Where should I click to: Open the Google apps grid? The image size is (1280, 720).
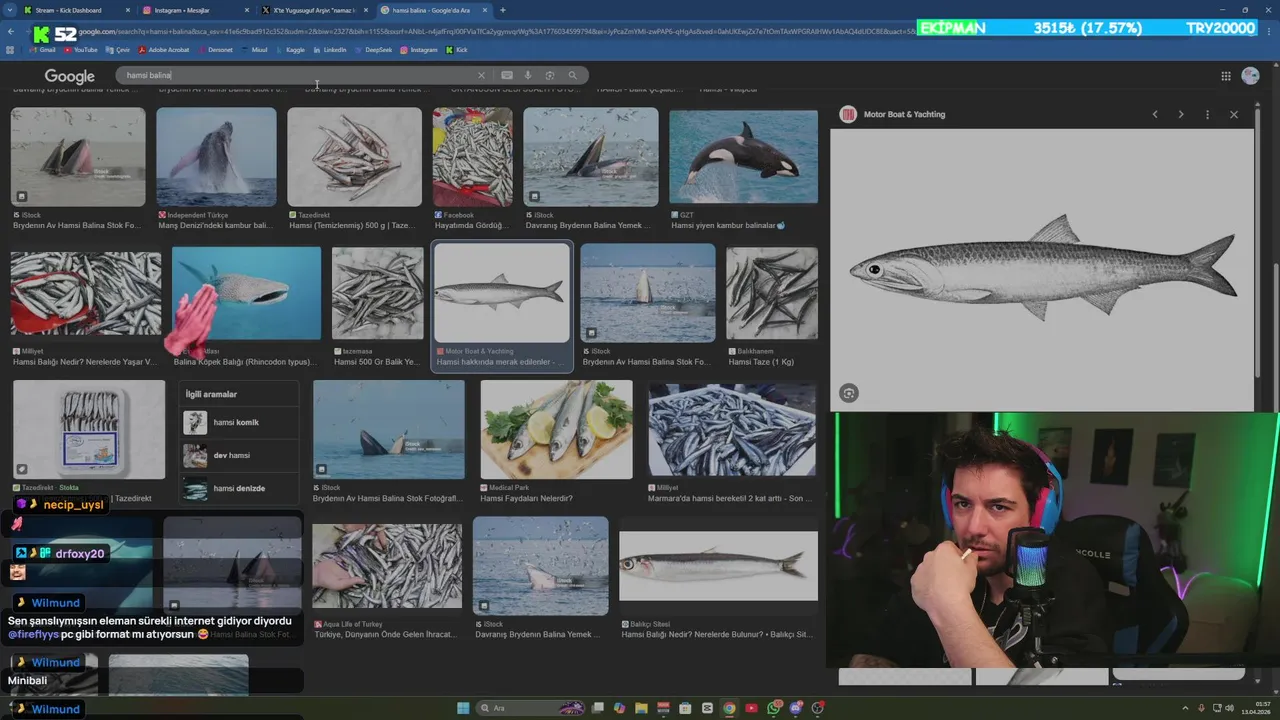click(1226, 76)
